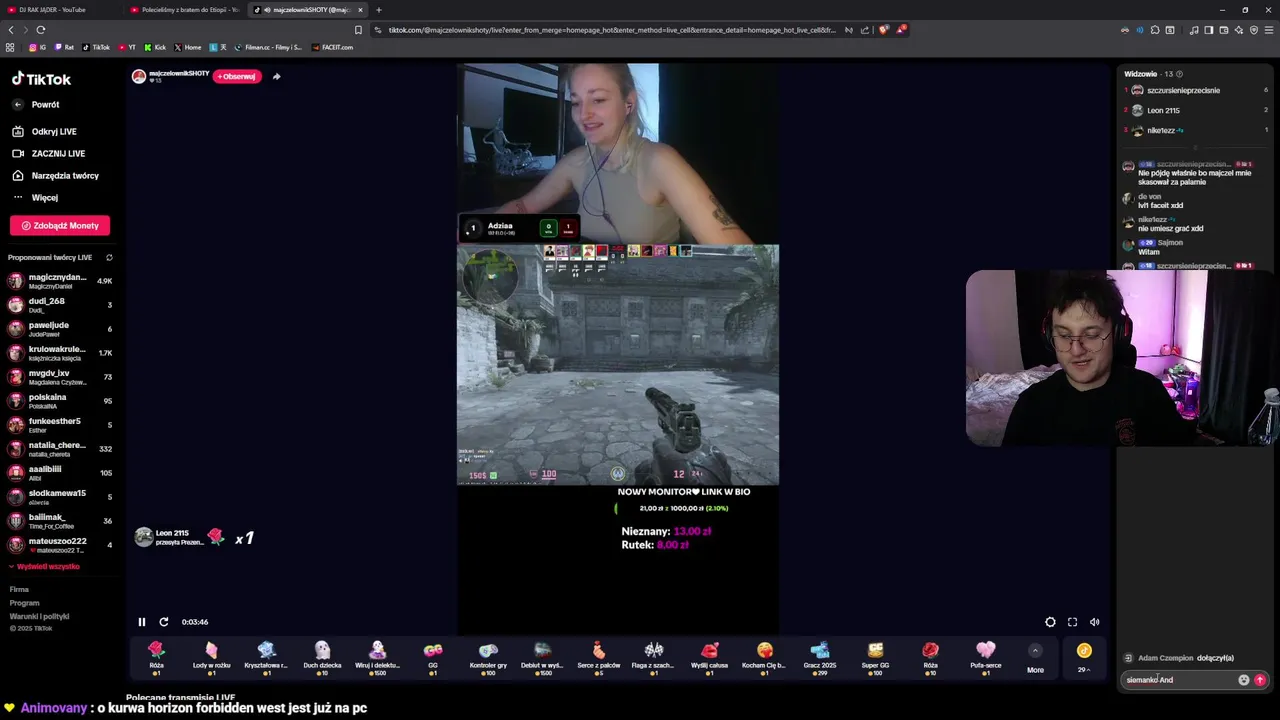Click the browser address bar URL
Screen dimensions: 1280x720
pos(612,30)
